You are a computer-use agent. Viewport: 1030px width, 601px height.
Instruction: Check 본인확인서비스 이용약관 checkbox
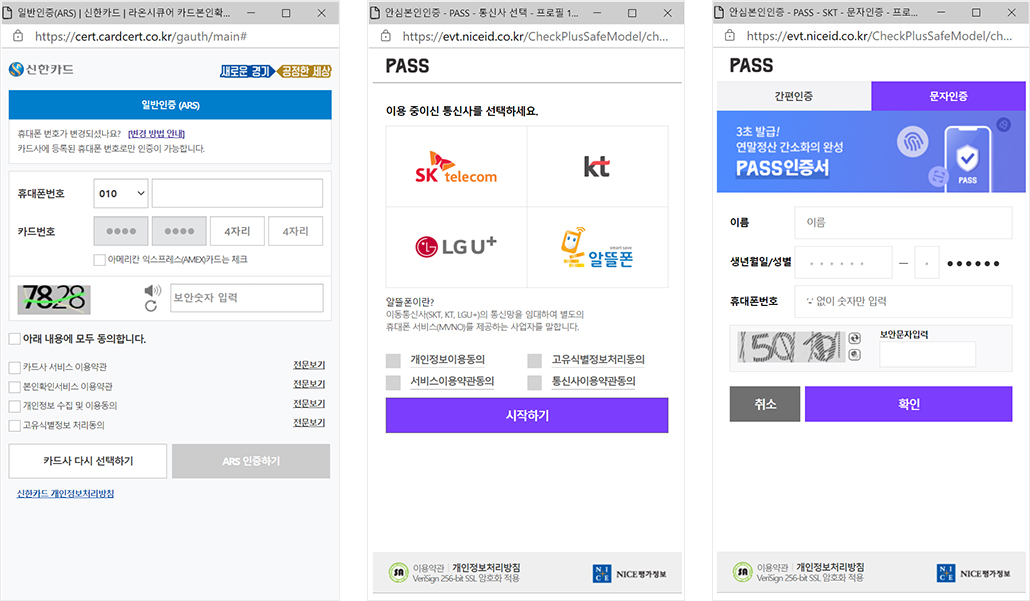point(14,387)
